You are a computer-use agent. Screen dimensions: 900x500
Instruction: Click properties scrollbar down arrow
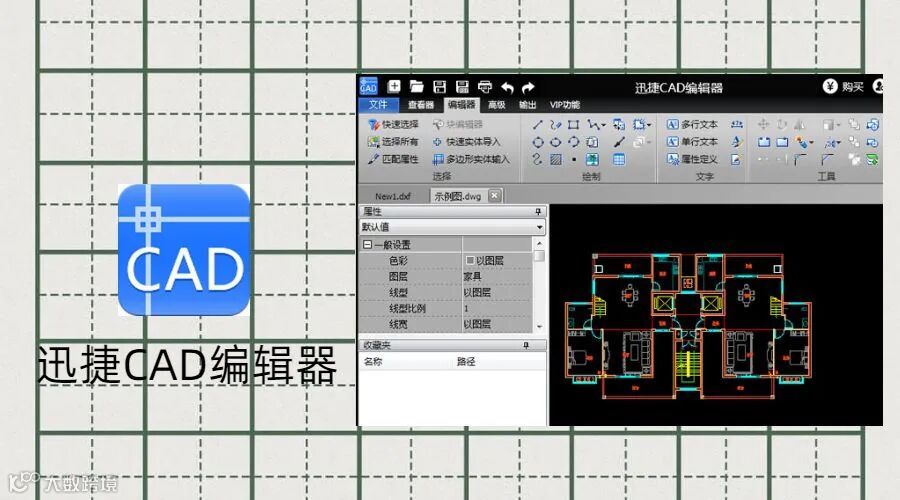539,327
